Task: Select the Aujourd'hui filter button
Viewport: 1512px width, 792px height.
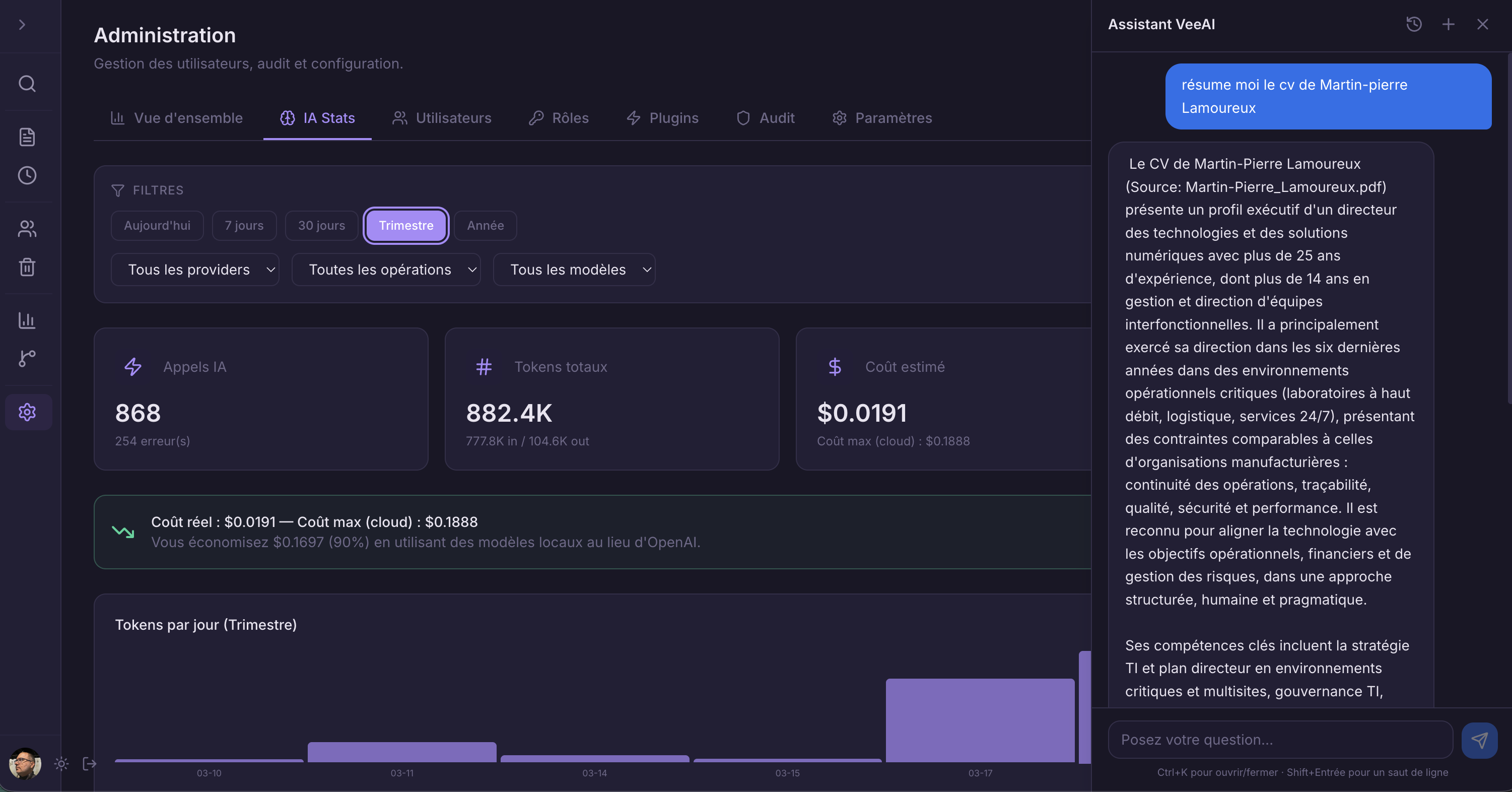Action: pyautogui.click(x=157, y=225)
